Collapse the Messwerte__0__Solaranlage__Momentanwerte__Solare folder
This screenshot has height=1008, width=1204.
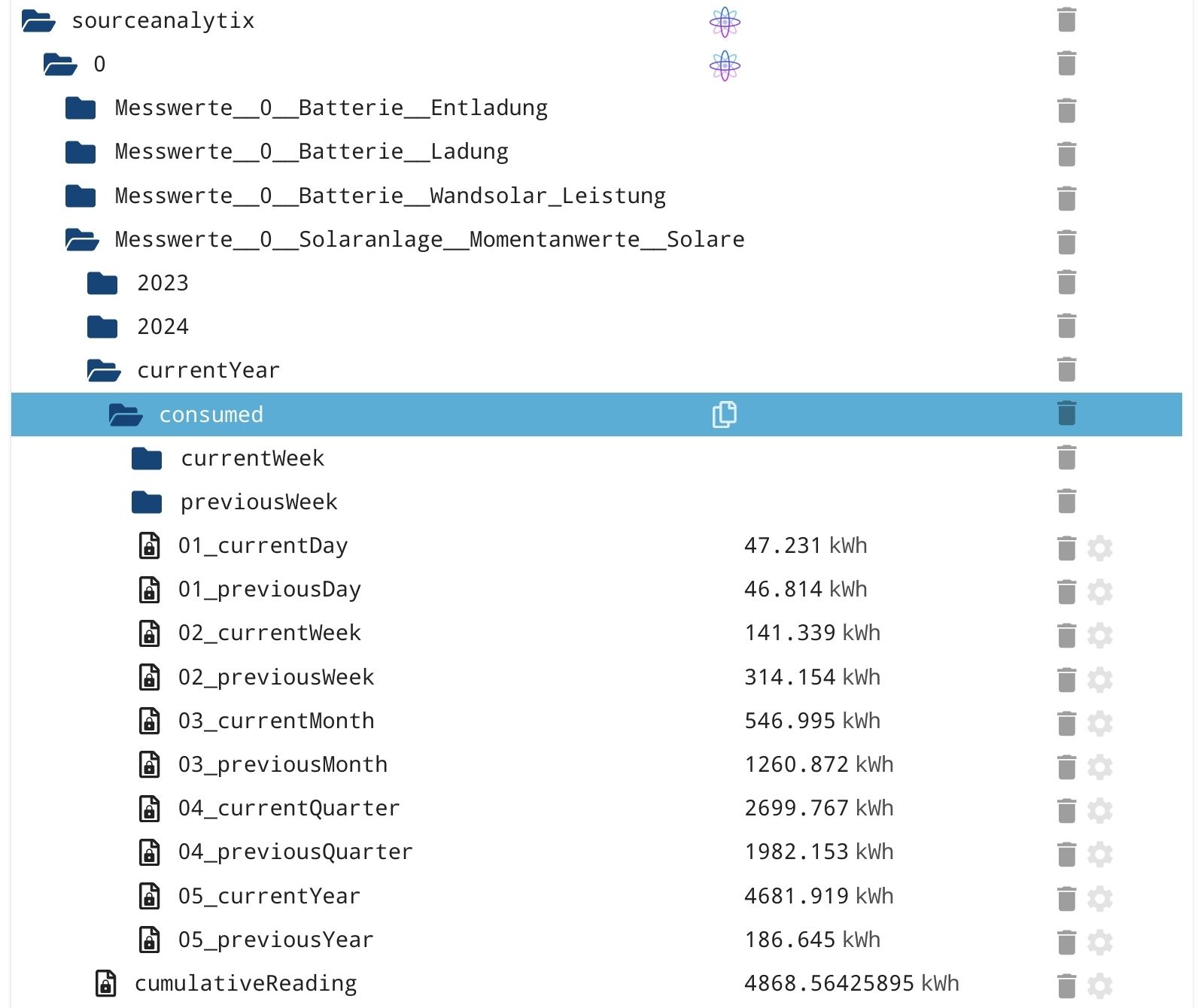81,239
